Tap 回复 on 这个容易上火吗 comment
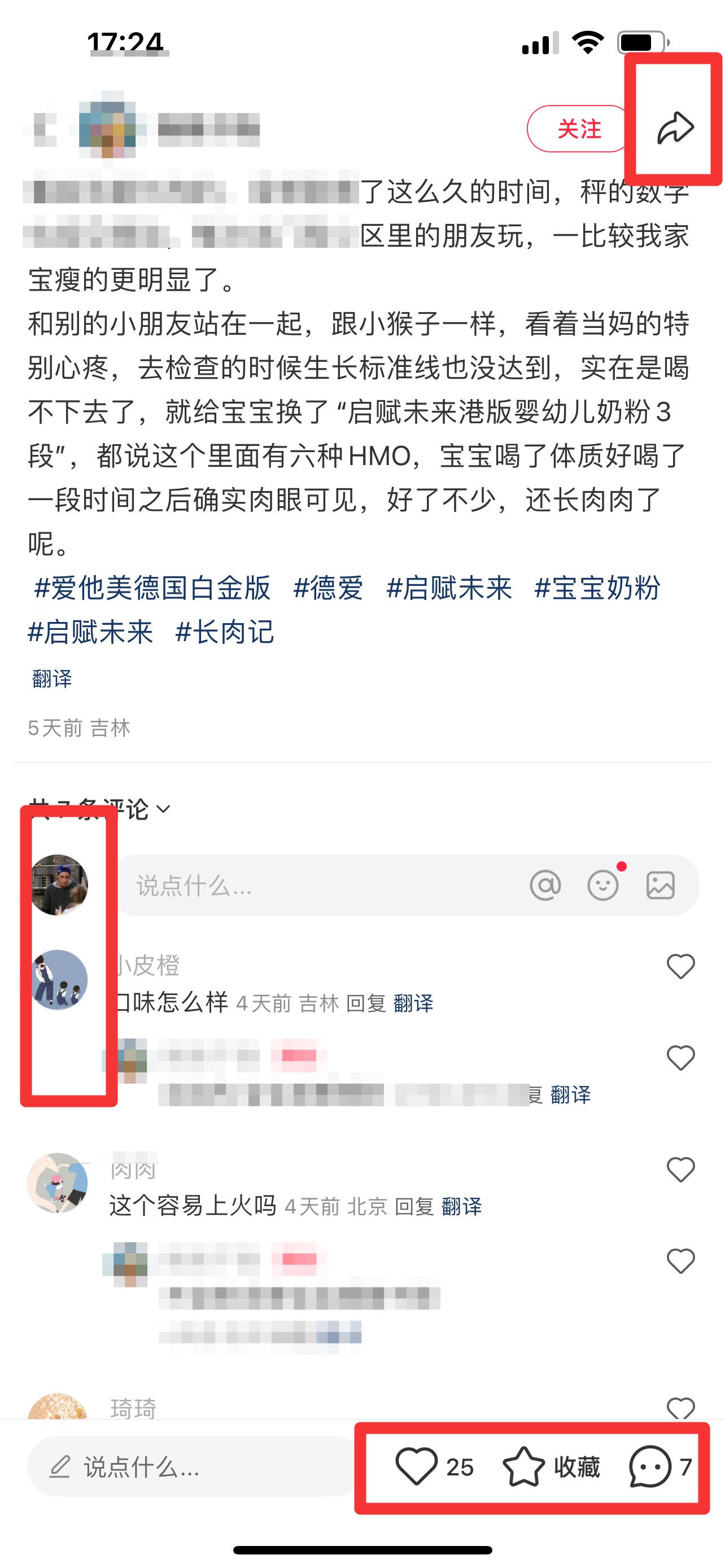 pyautogui.click(x=414, y=1206)
